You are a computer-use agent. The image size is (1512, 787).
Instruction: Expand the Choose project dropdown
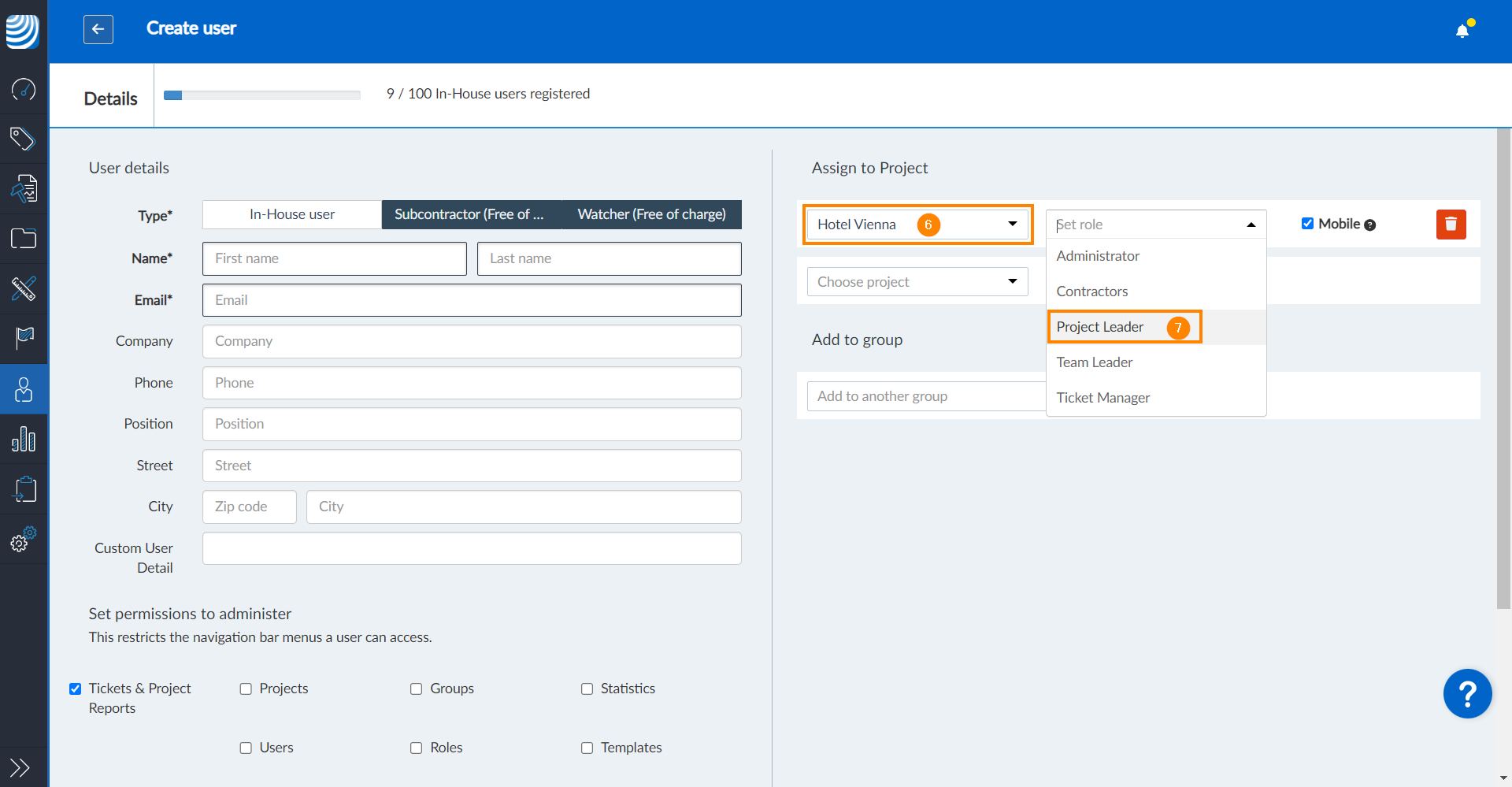click(917, 282)
